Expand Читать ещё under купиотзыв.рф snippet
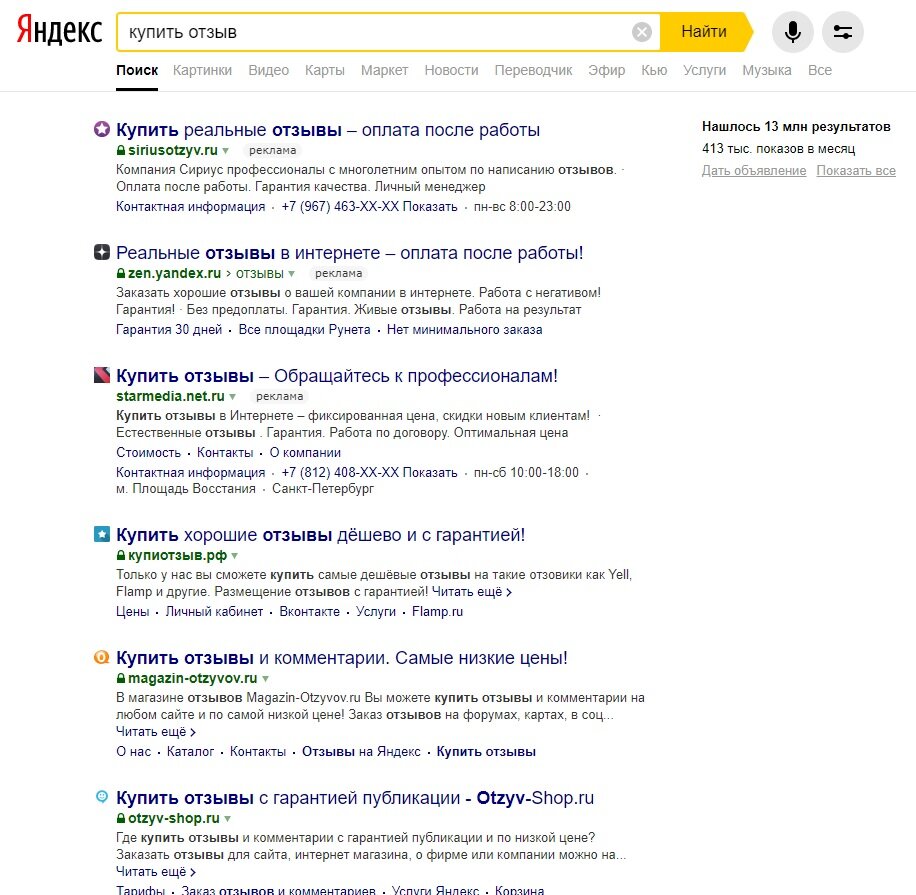Image resolution: width=916 pixels, height=895 pixels. click(471, 592)
